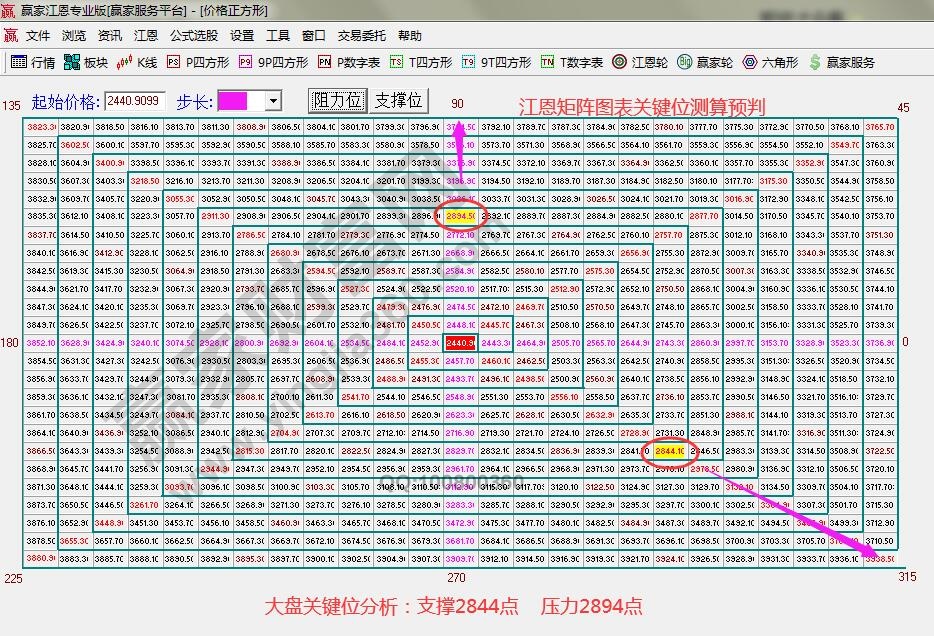Switch to 支撑位 support mode
The image size is (934, 636).
[x=399, y=100]
